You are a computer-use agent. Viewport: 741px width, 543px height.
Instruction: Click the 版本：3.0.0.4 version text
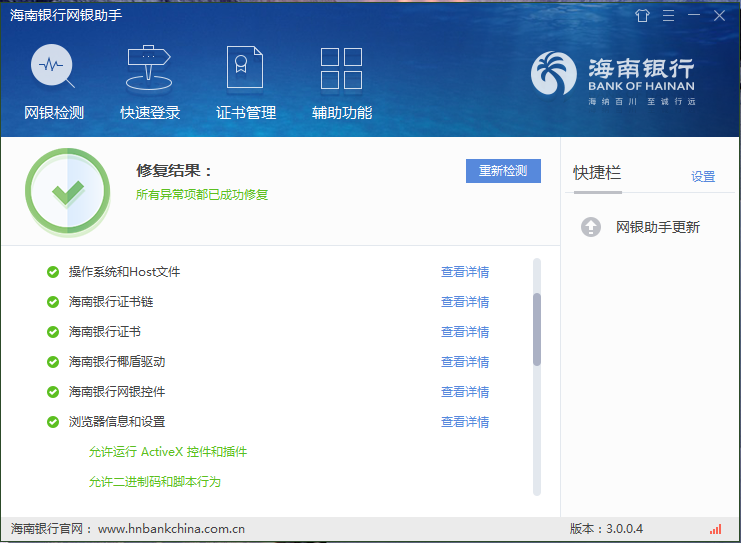606,529
